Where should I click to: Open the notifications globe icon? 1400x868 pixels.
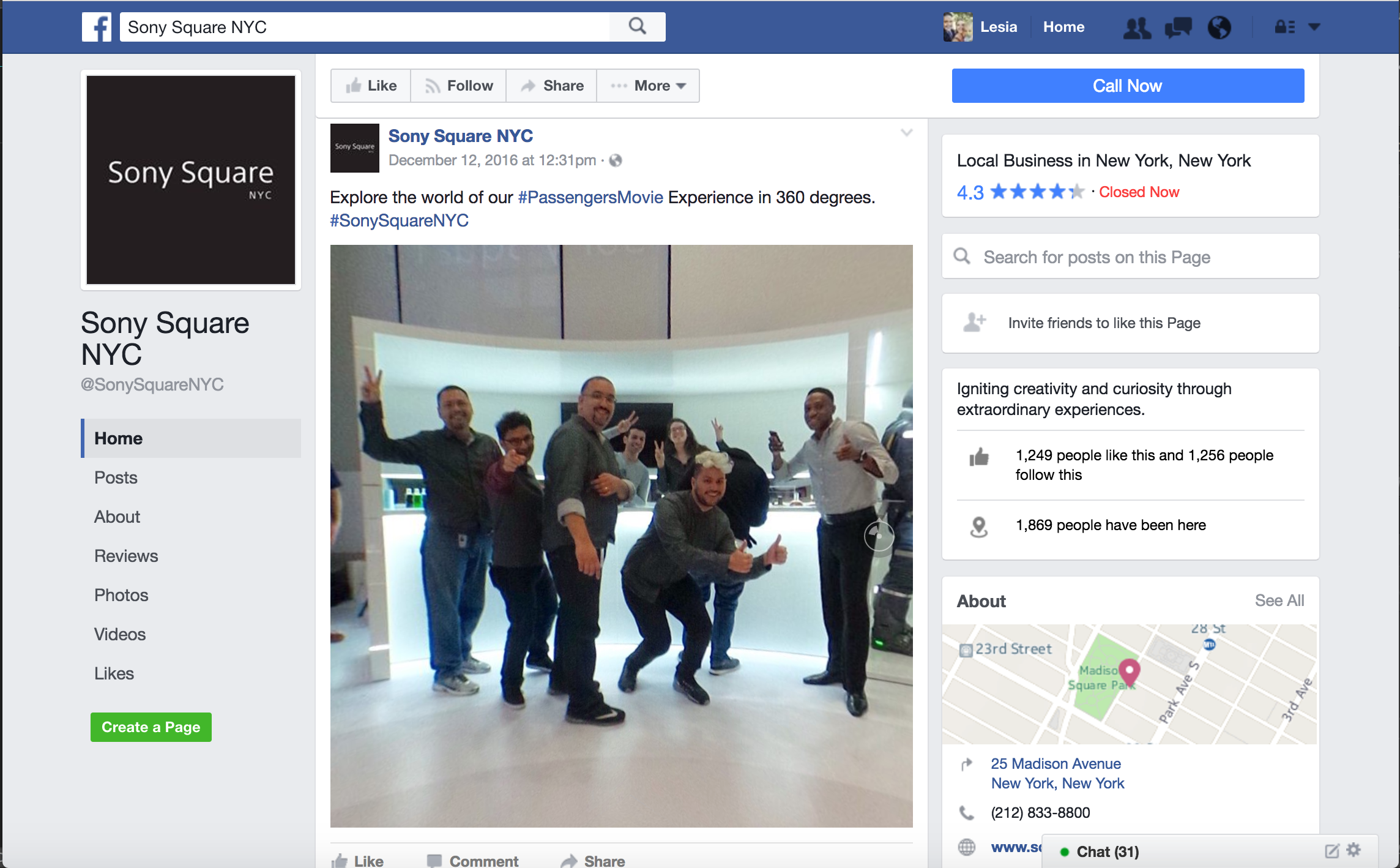click(x=1219, y=28)
